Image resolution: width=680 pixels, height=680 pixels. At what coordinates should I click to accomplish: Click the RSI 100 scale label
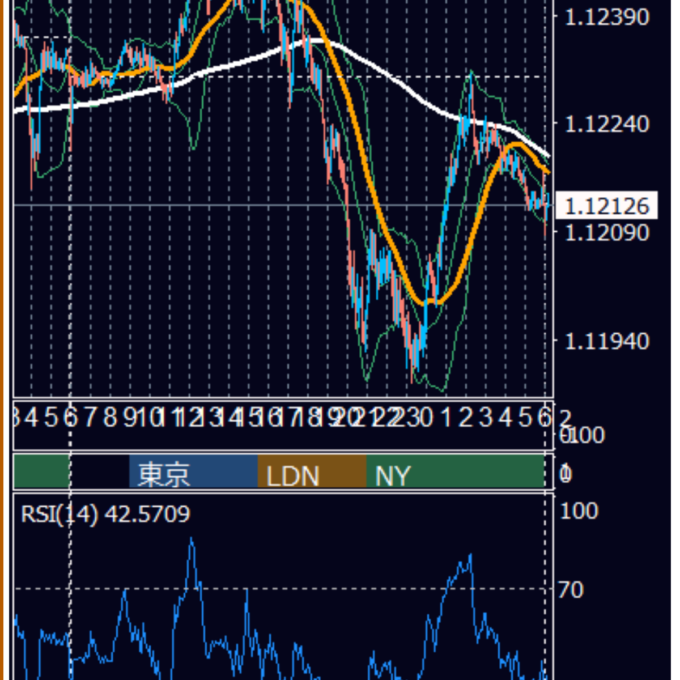click(579, 511)
